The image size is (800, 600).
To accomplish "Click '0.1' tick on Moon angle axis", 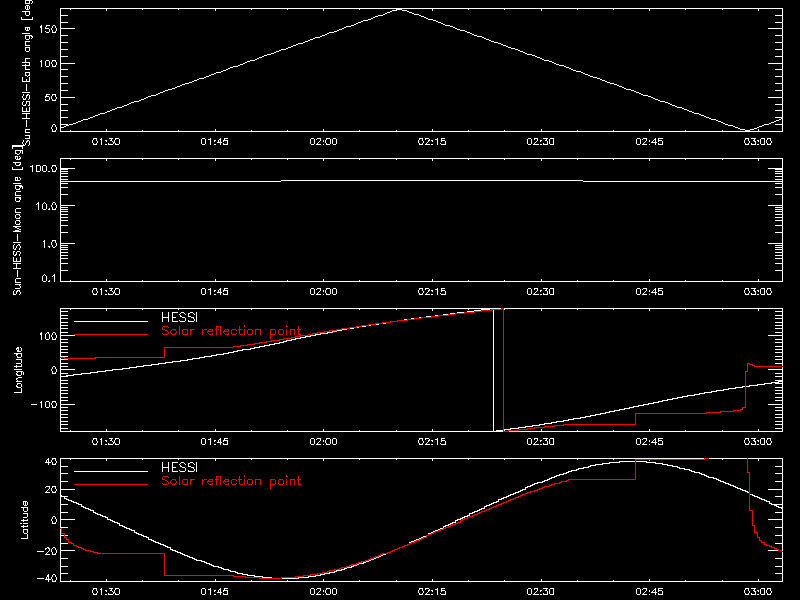I will click(x=51, y=278).
